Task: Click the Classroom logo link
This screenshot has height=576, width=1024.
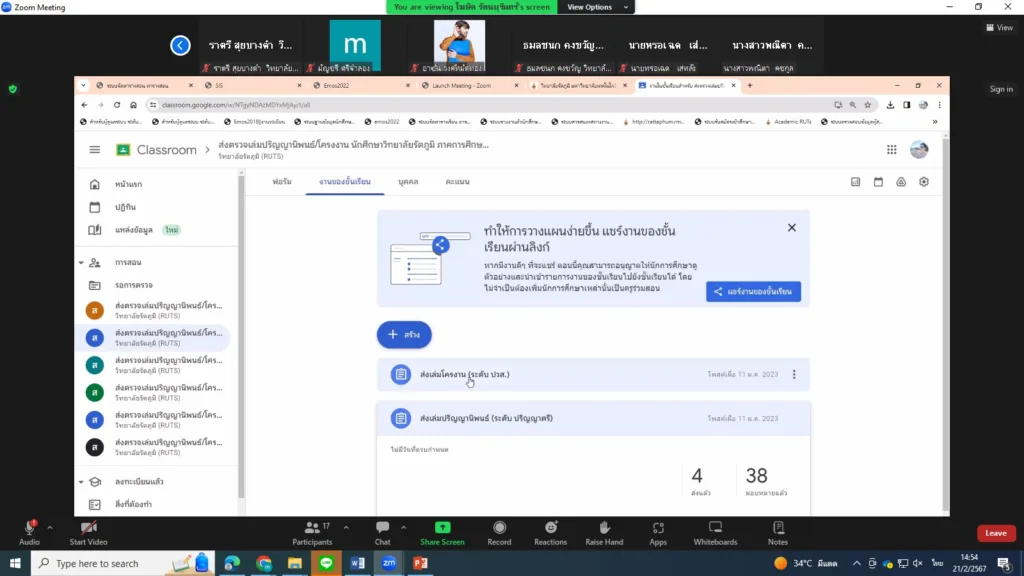Action: (x=157, y=150)
